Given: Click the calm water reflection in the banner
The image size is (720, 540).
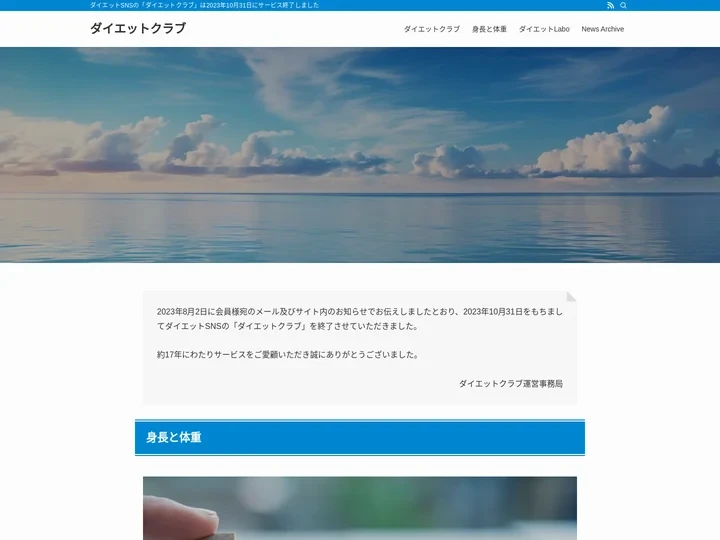Looking at the screenshot, I should [x=360, y=228].
